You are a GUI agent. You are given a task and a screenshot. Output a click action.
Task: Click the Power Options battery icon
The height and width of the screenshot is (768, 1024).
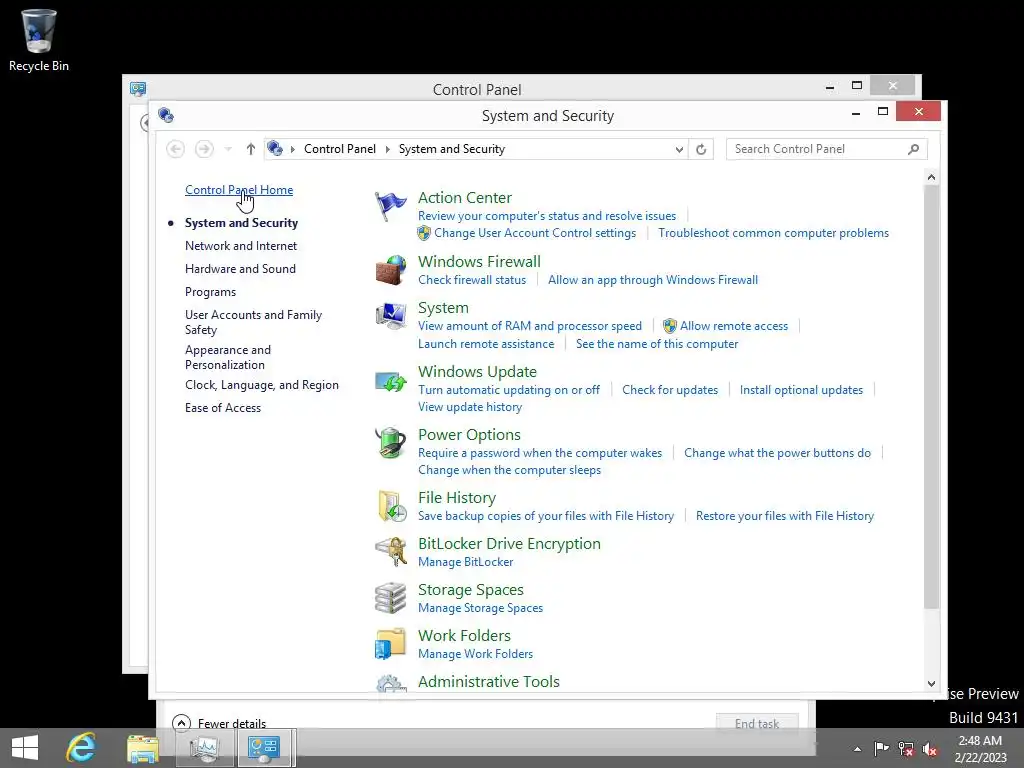click(x=391, y=443)
